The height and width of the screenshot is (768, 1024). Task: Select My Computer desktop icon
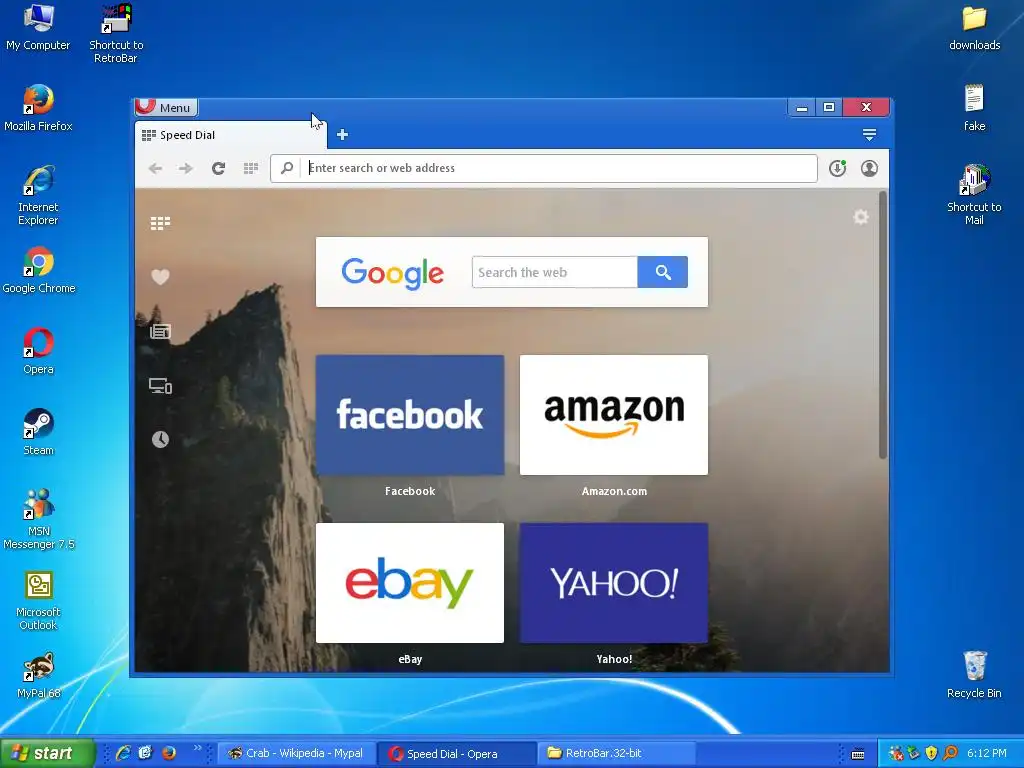[x=38, y=27]
